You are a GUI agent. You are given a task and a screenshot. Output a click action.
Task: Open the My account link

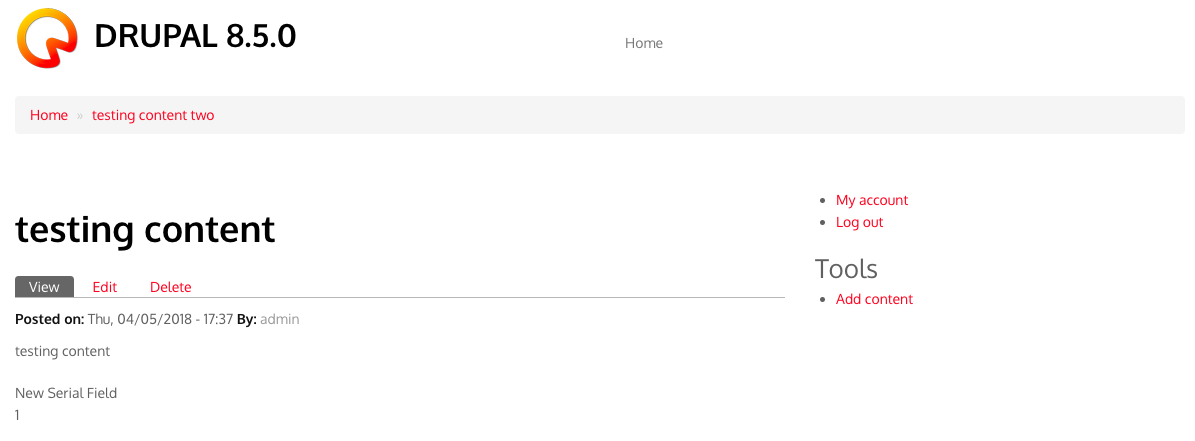[872, 200]
